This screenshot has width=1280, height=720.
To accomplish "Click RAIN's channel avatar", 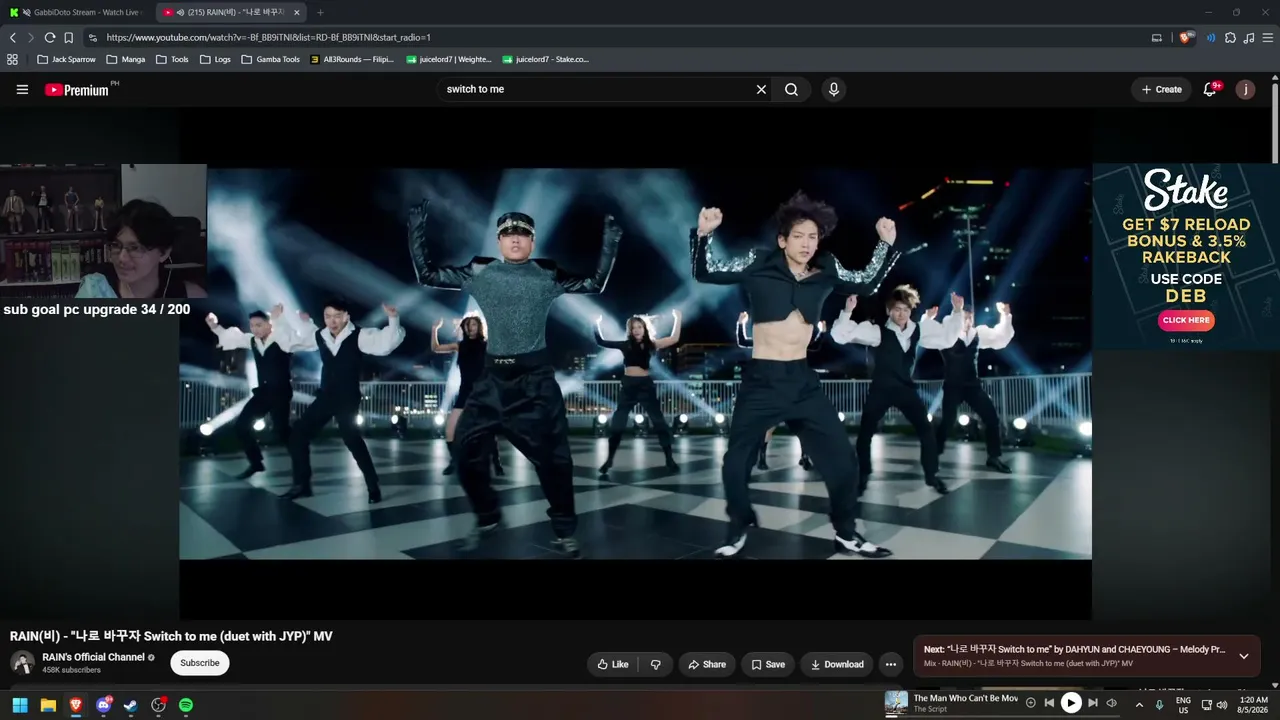I will tap(22, 662).
